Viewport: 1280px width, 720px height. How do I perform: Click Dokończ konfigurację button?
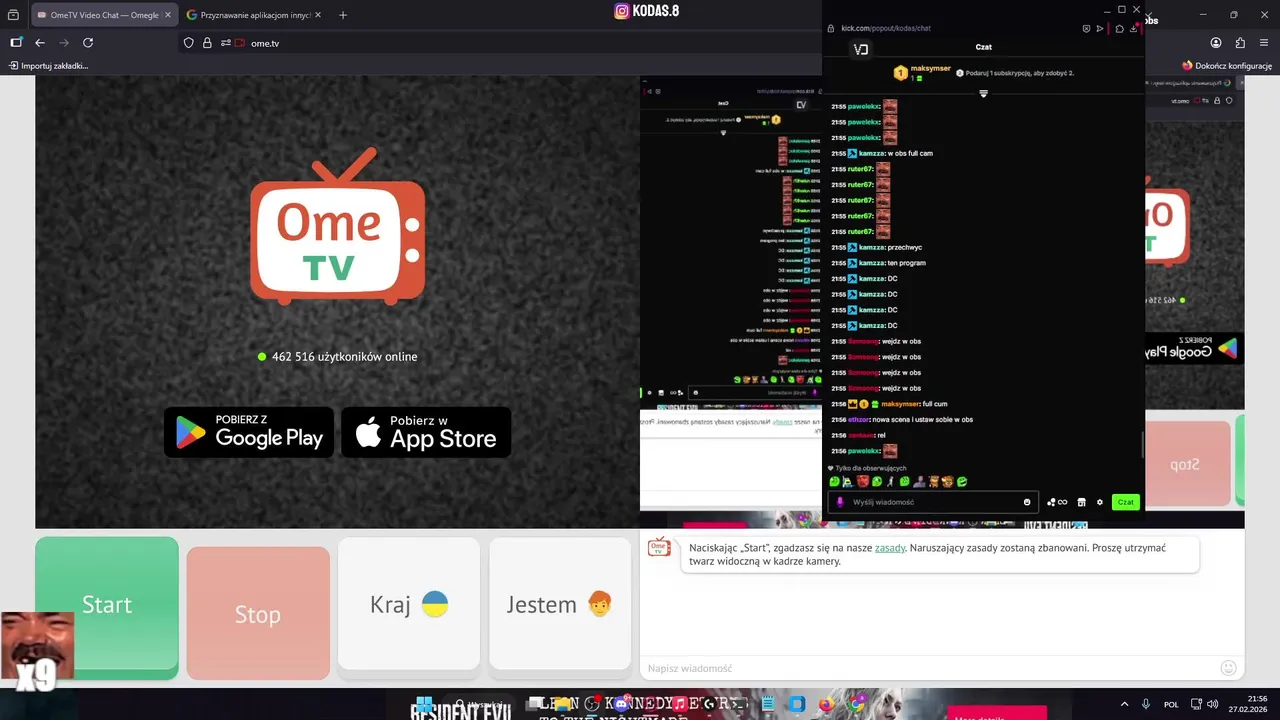[1227, 66]
